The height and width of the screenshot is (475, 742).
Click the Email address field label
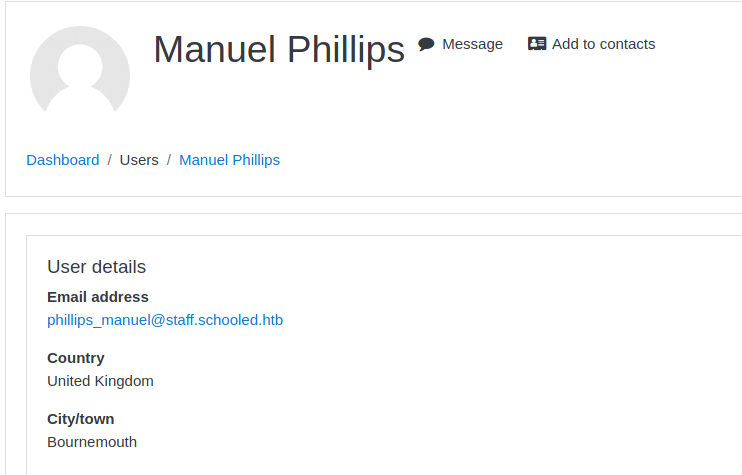tap(98, 297)
